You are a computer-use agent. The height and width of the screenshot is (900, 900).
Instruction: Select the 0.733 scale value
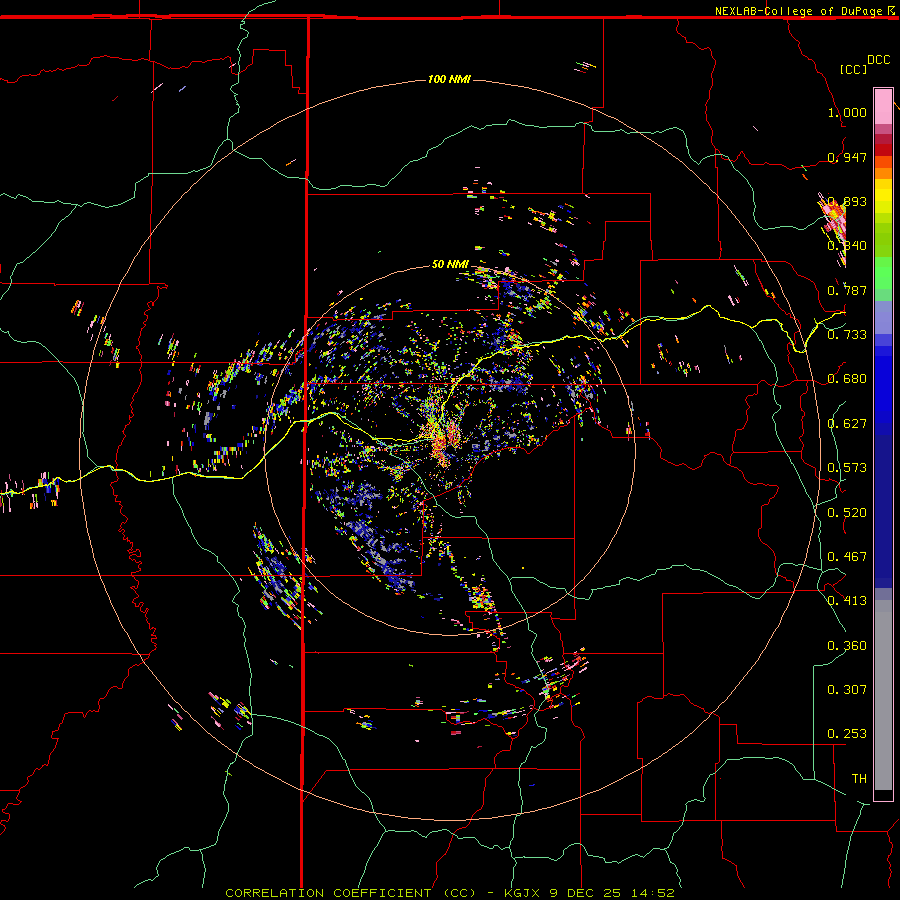pos(847,335)
